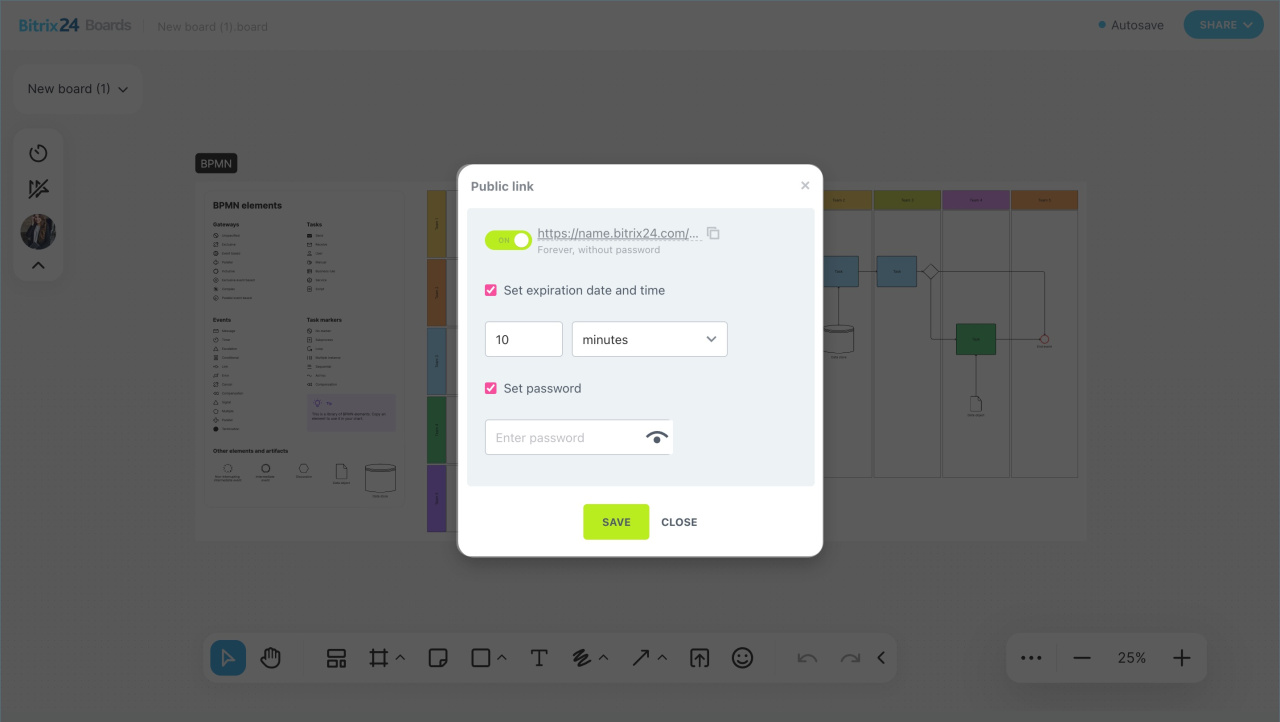Select the Text tool
This screenshot has height=722, width=1280.
(x=539, y=658)
